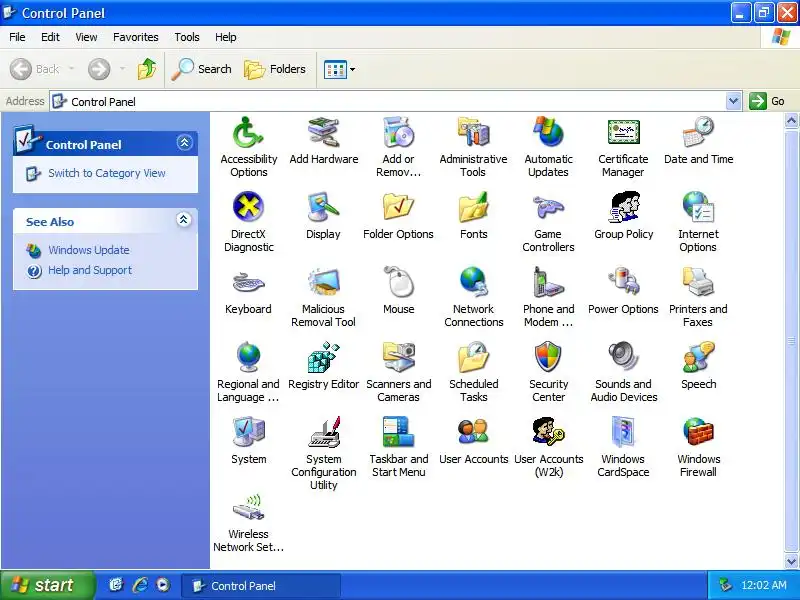The image size is (800, 600).
Task: Open the Fonts folder
Action: tap(473, 208)
